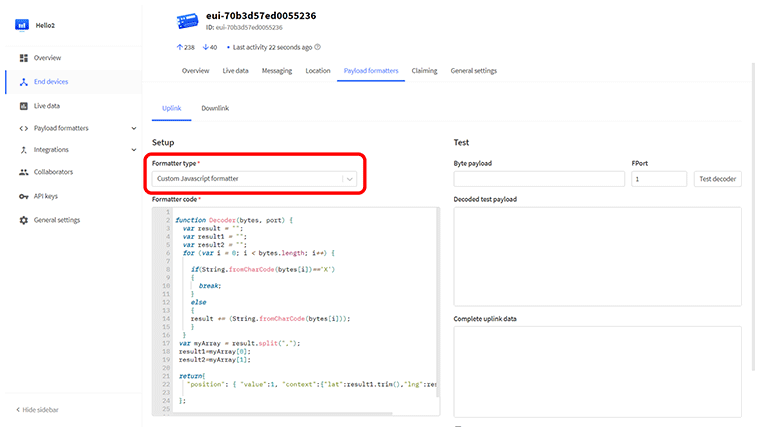This screenshot has height=429, width=766.
Task: Expand Integrations submenu chevron in sidebar
Action: [x=134, y=150]
